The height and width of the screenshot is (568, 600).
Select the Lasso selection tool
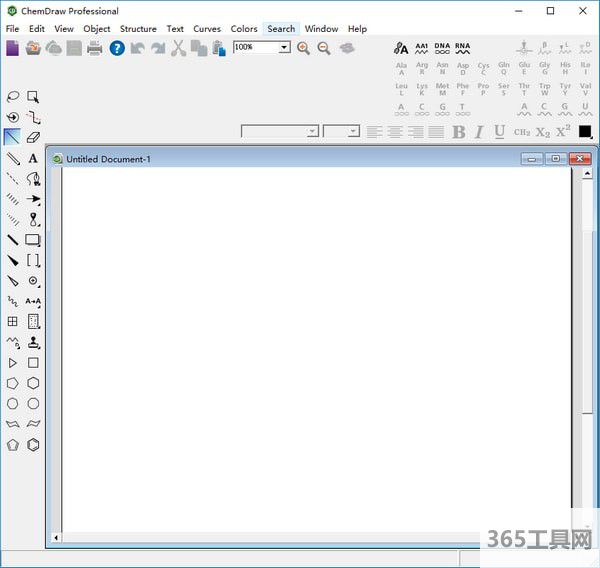click(x=13, y=97)
